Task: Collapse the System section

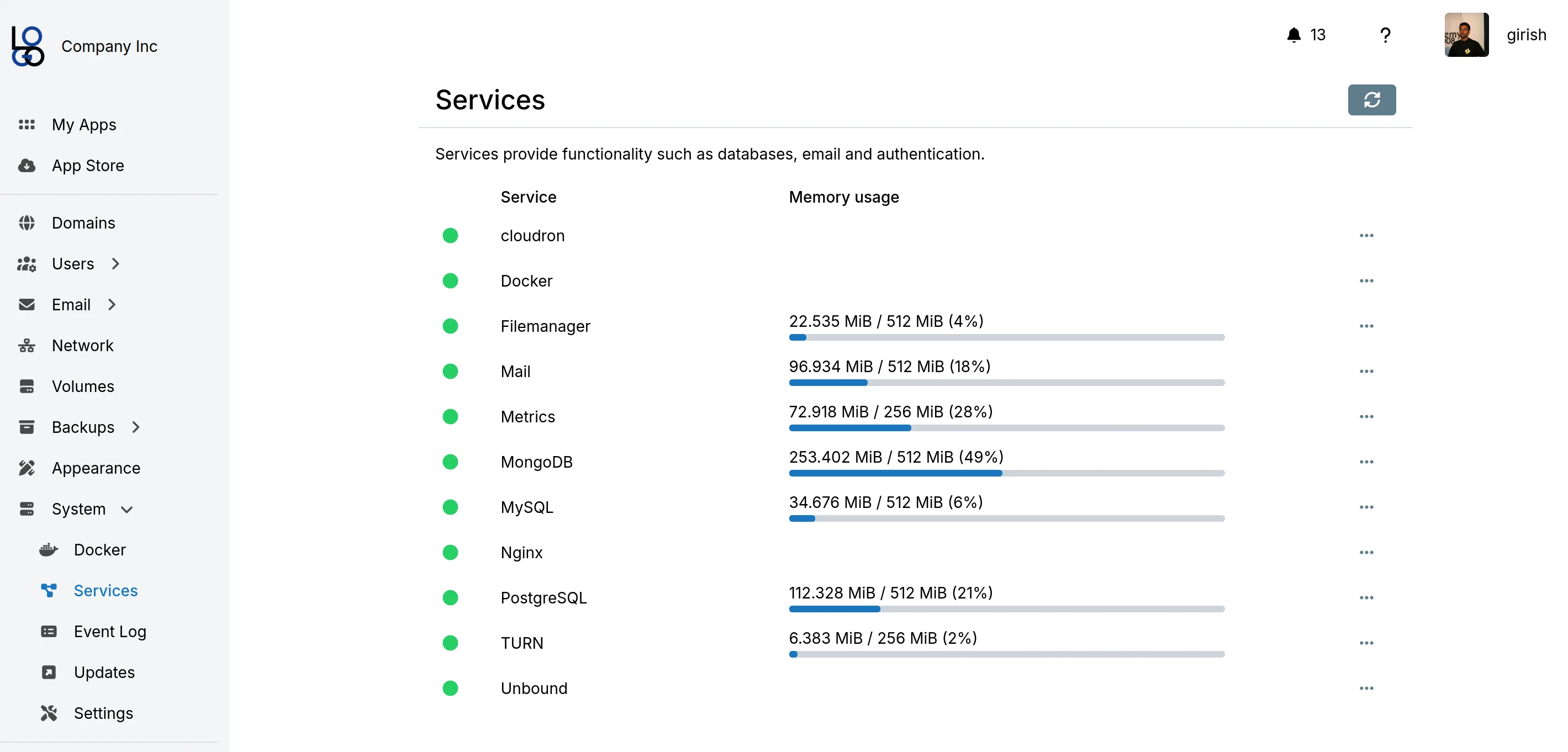Action: [126, 510]
